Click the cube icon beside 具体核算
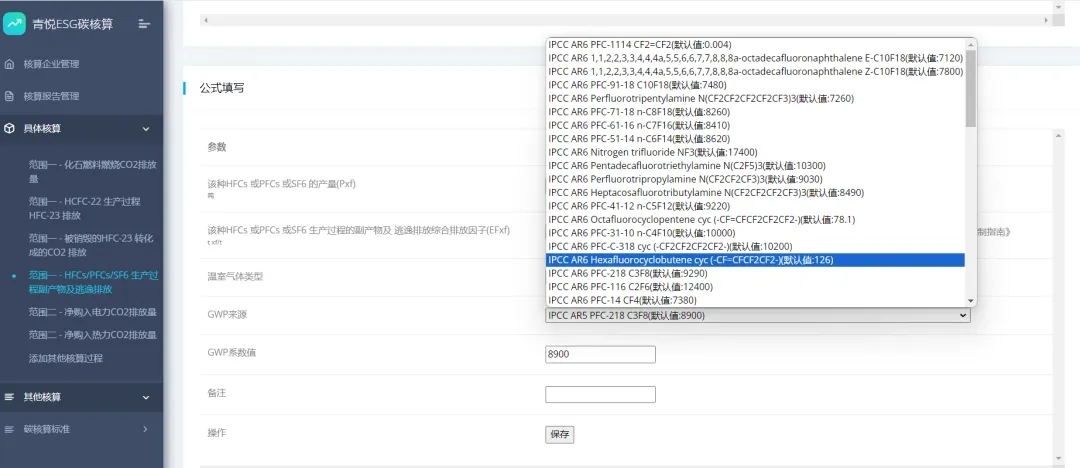Screen dimensions: 1080x468 point(10,129)
